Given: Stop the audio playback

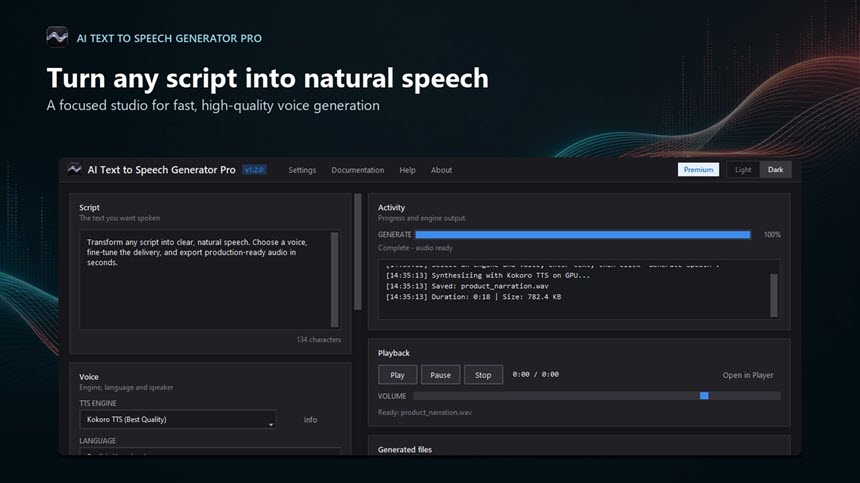Looking at the screenshot, I should coord(483,375).
